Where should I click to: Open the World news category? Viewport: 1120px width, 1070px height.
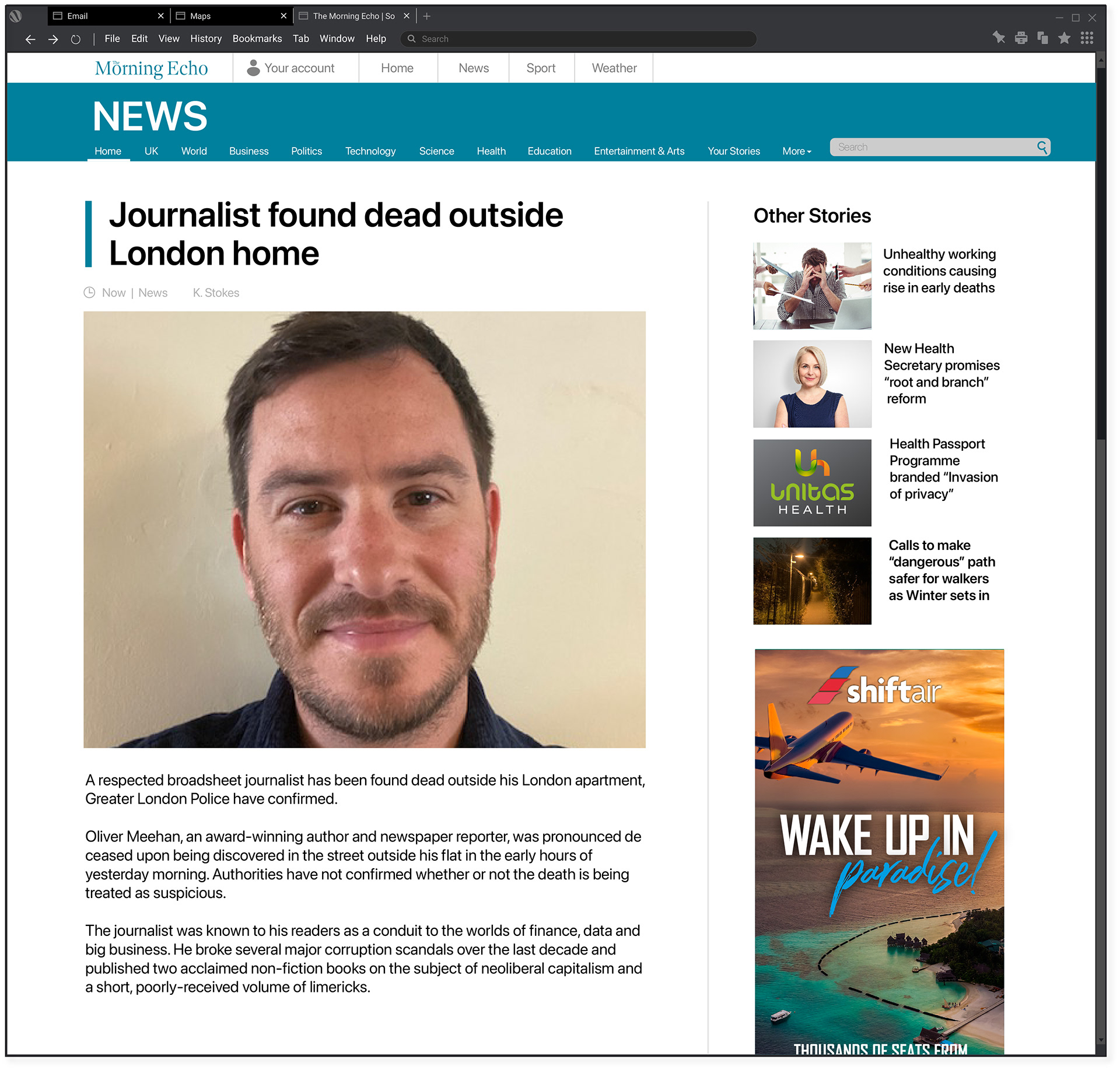coord(194,151)
